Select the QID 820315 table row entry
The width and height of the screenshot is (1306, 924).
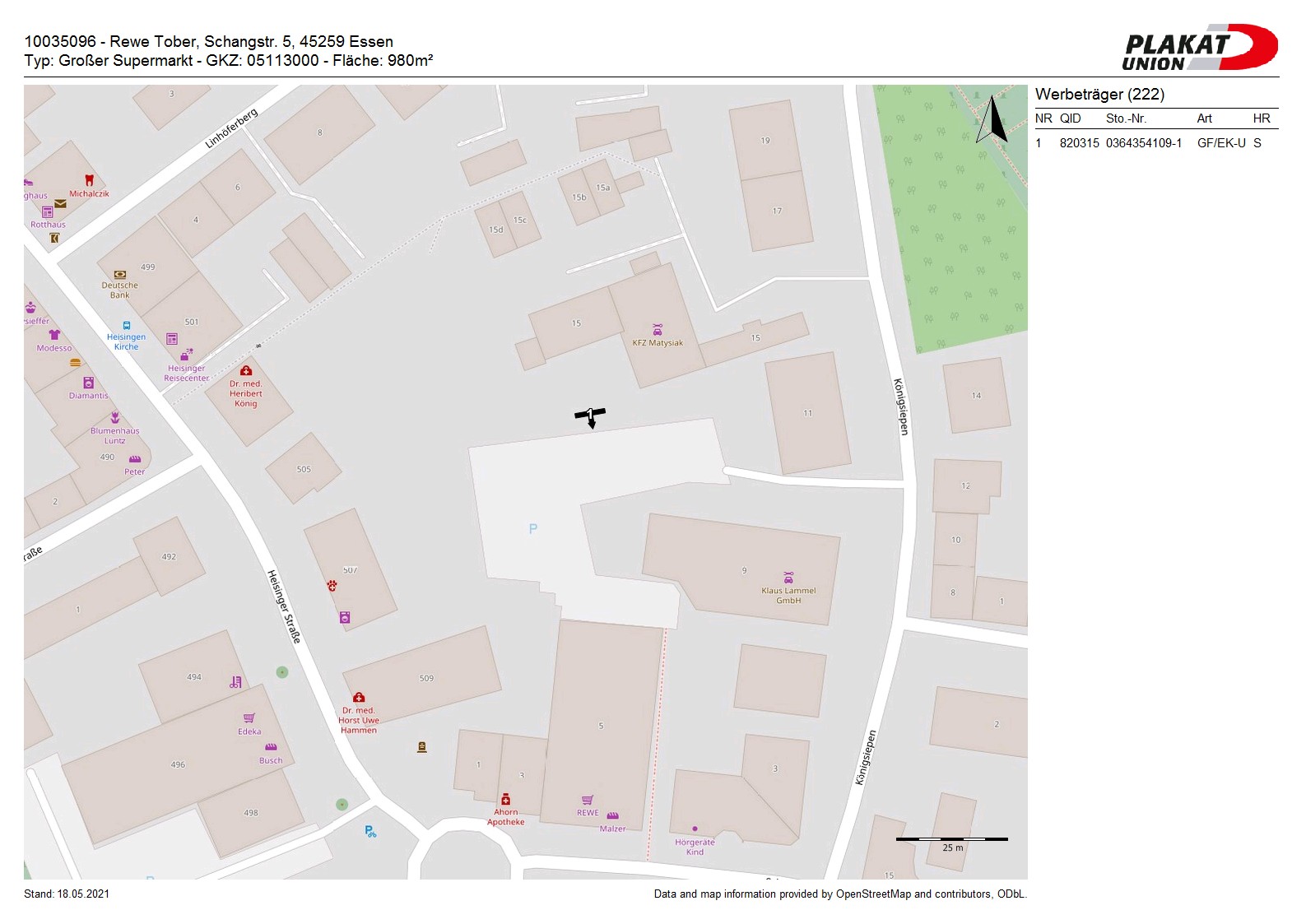click(1079, 143)
